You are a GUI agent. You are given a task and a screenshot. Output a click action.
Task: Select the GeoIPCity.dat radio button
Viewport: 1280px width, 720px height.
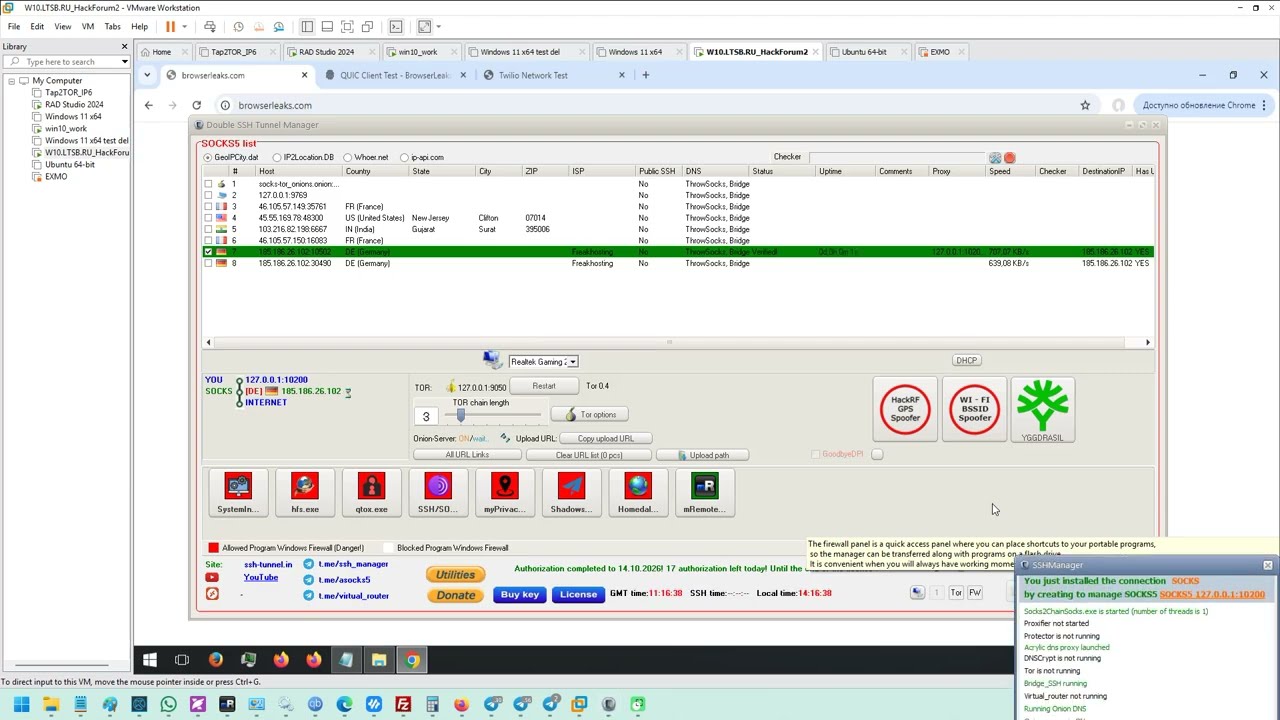tap(208, 157)
